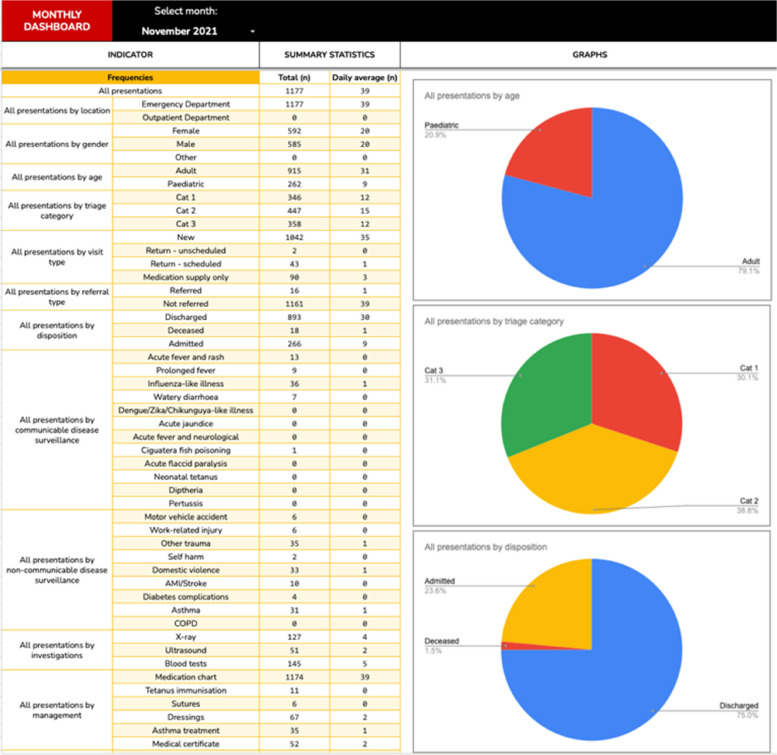Select the Medication supply only row label

(186, 277)
